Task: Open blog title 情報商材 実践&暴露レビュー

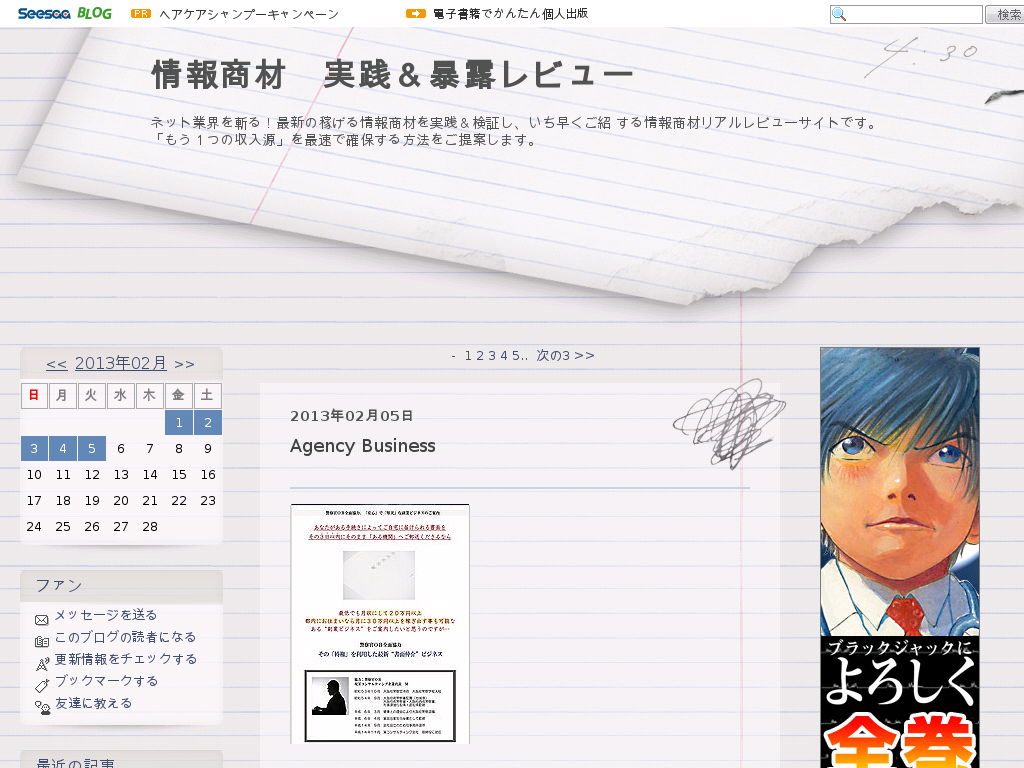Action: 392,74
